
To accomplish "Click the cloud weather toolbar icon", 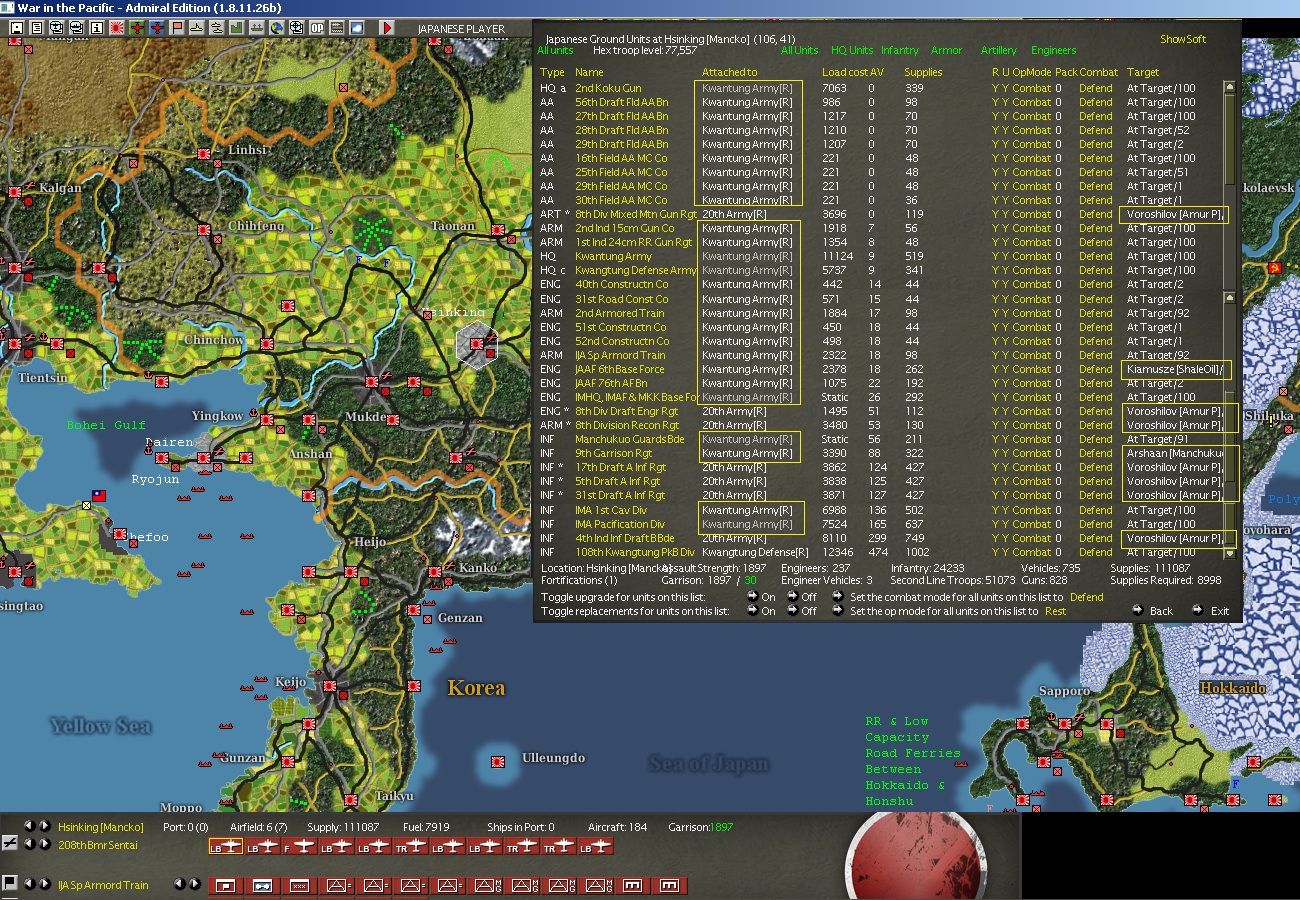I will tap(357, 27).
